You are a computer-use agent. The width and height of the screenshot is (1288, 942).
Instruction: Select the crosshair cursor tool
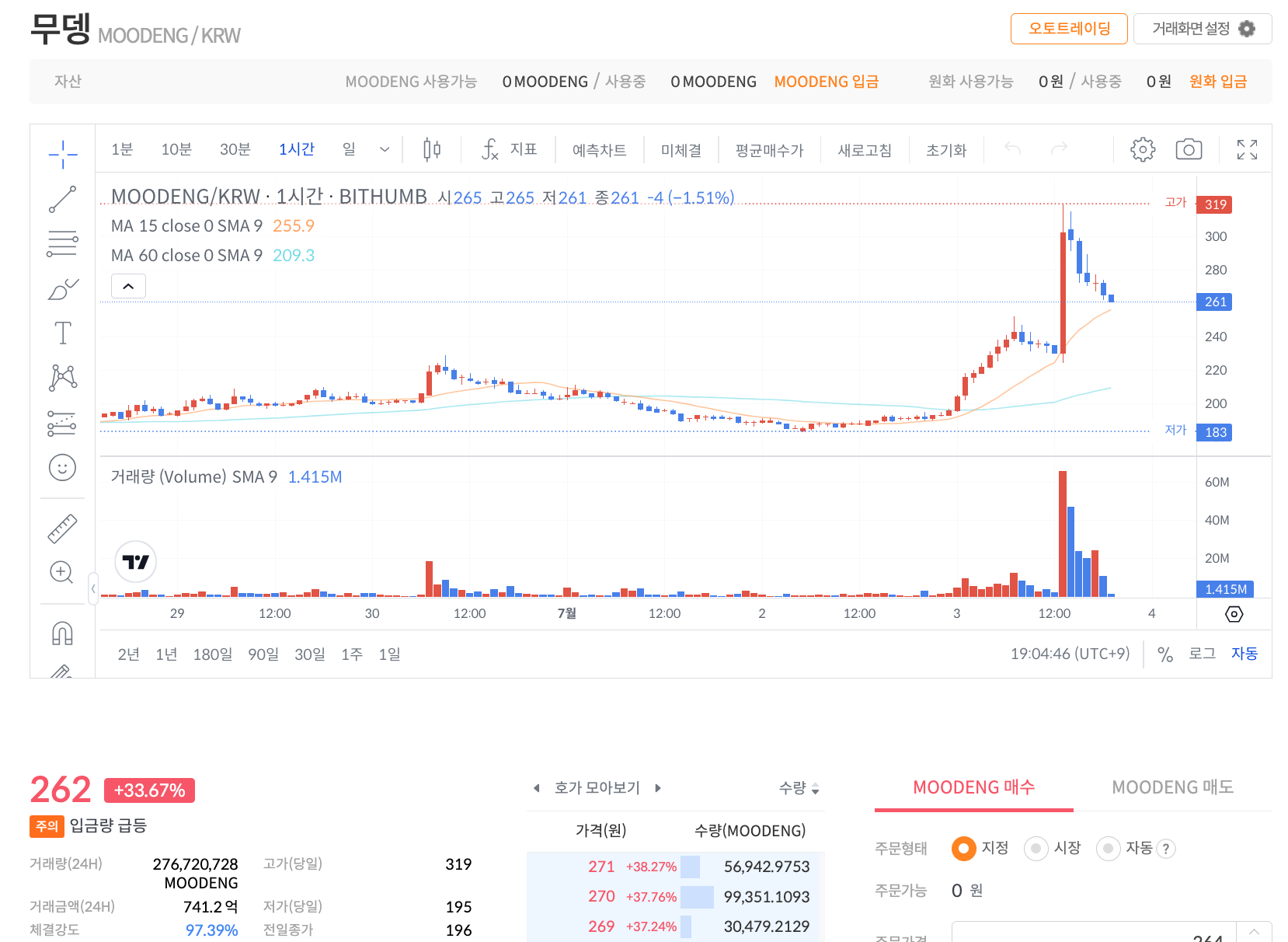coord(62,155)
